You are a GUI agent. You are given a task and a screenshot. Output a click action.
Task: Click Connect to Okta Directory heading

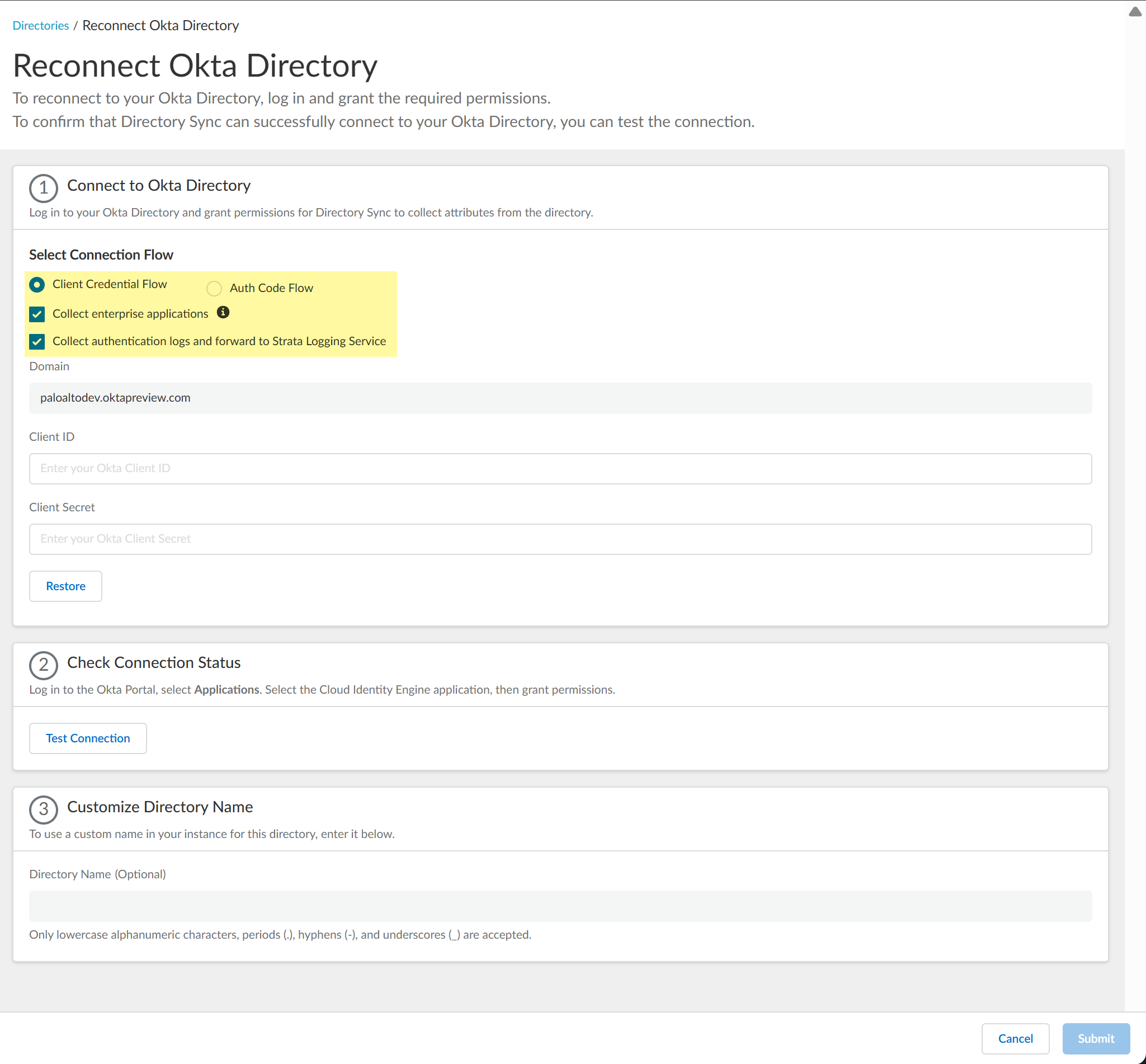[159, 185]
